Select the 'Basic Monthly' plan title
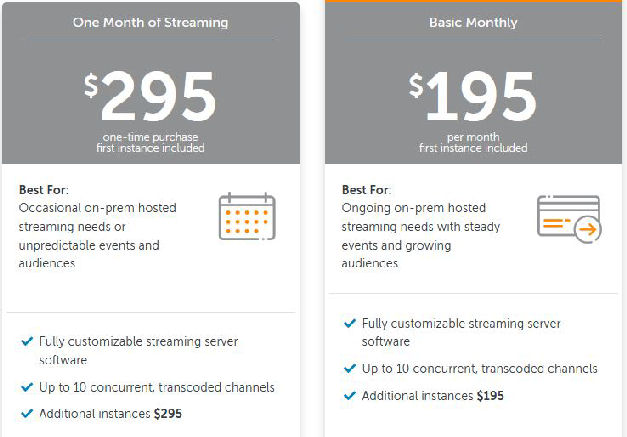 (474, 22)
